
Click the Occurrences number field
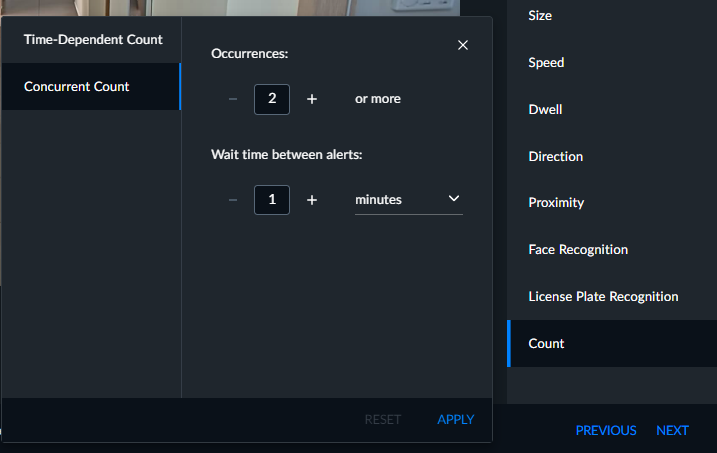pos(272,99)
